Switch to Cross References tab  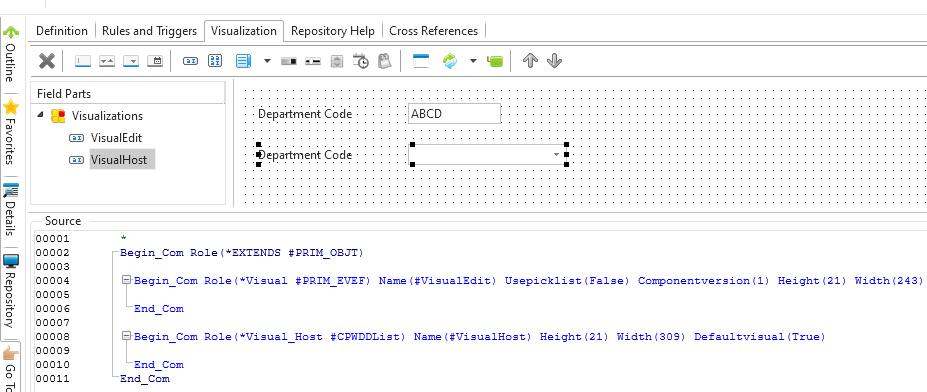(x=433, y=31)
